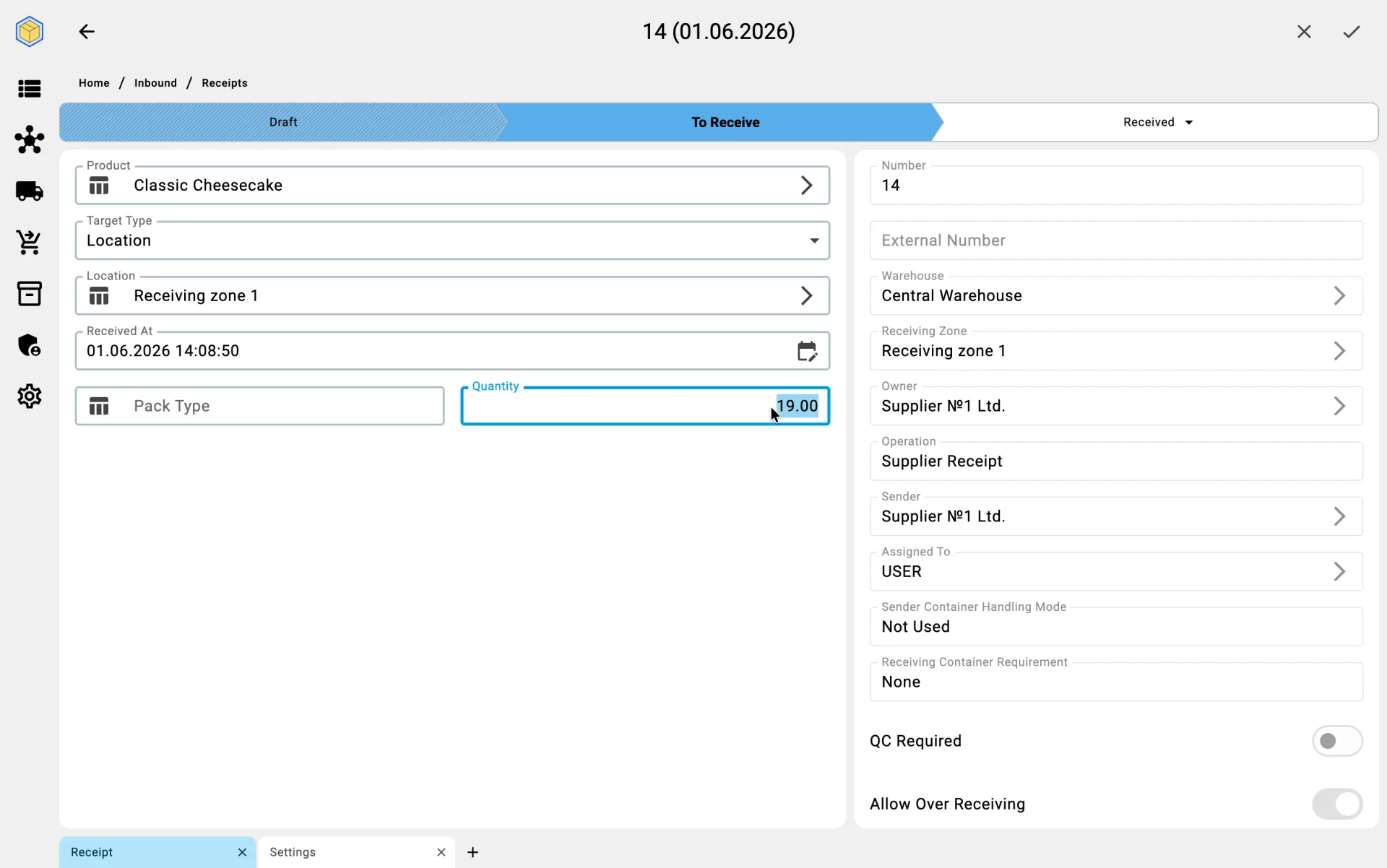Click the Number field showing 14
The height and width of the screenshot is (868, 1387).
[x=1116, y=186]
